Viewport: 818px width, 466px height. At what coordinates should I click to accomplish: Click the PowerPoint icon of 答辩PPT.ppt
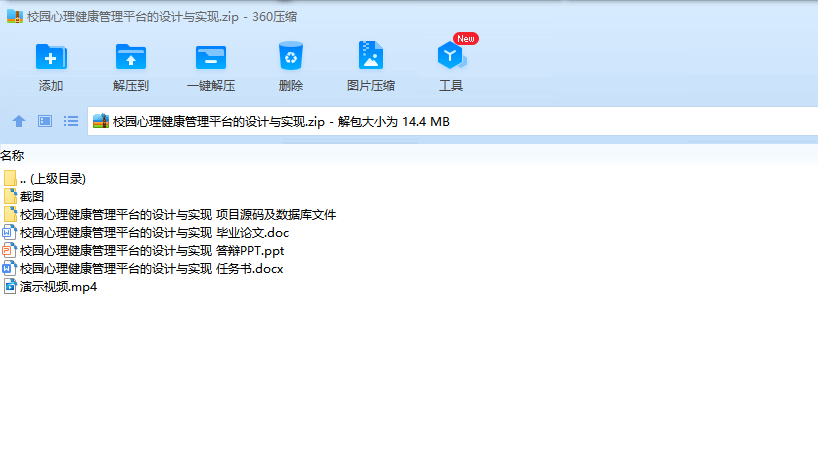pyautogui.click(x=9, y=251)
